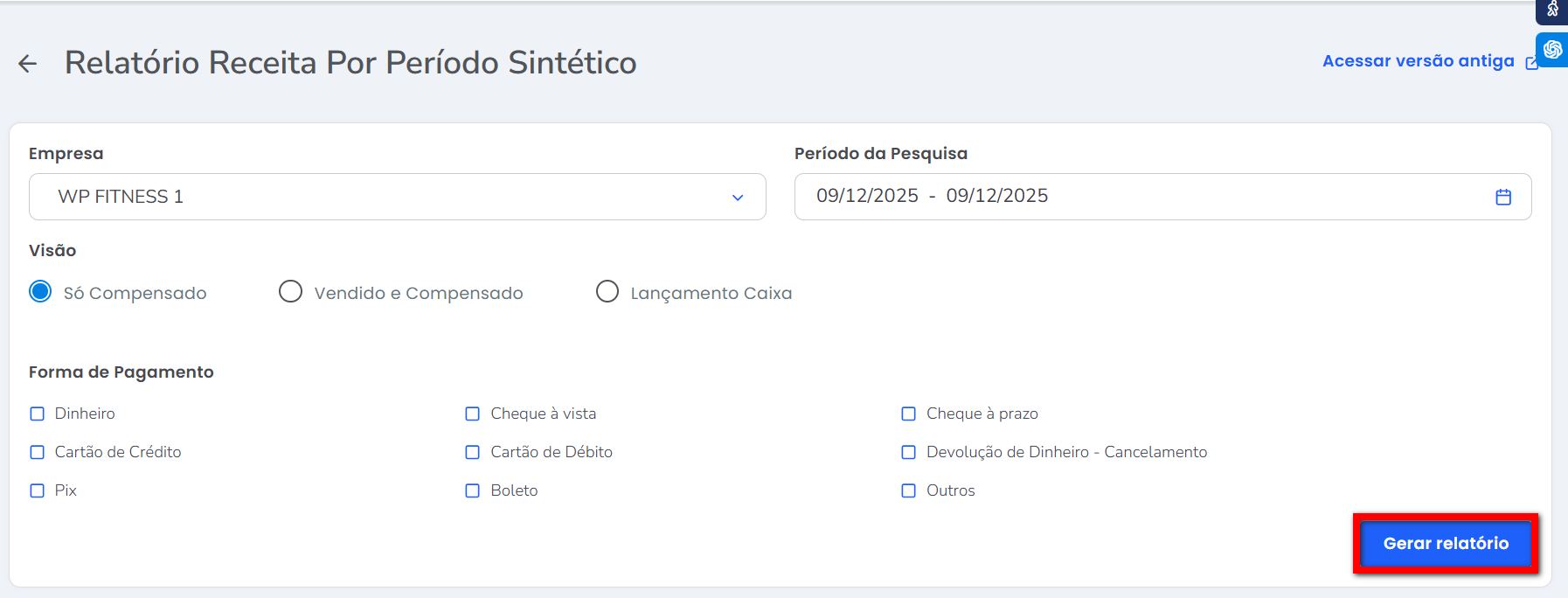Choose Vendido e Compensado view
This screenshot has height=598, width=1568.
(290, 291)
